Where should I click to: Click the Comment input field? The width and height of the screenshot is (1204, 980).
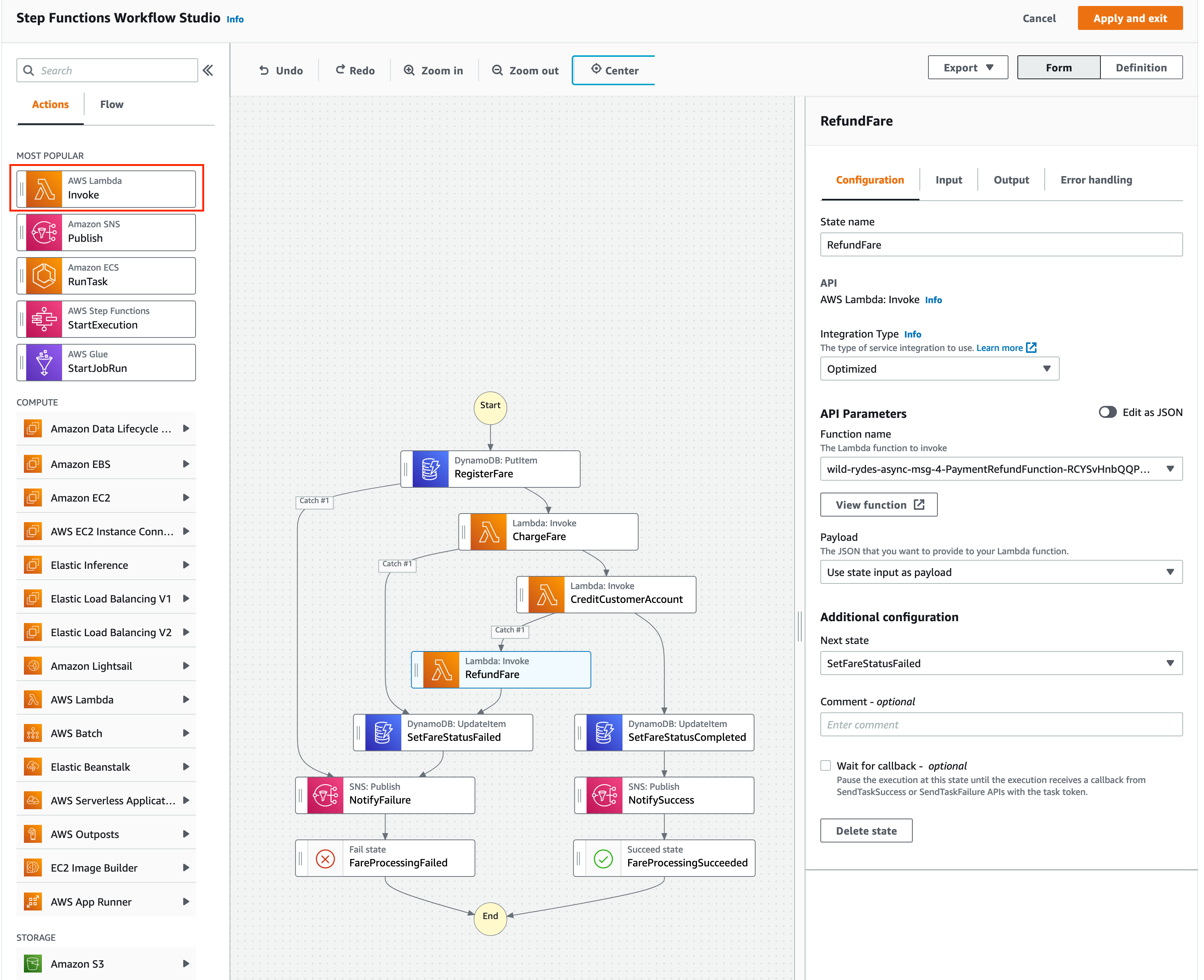(1001, 724)
